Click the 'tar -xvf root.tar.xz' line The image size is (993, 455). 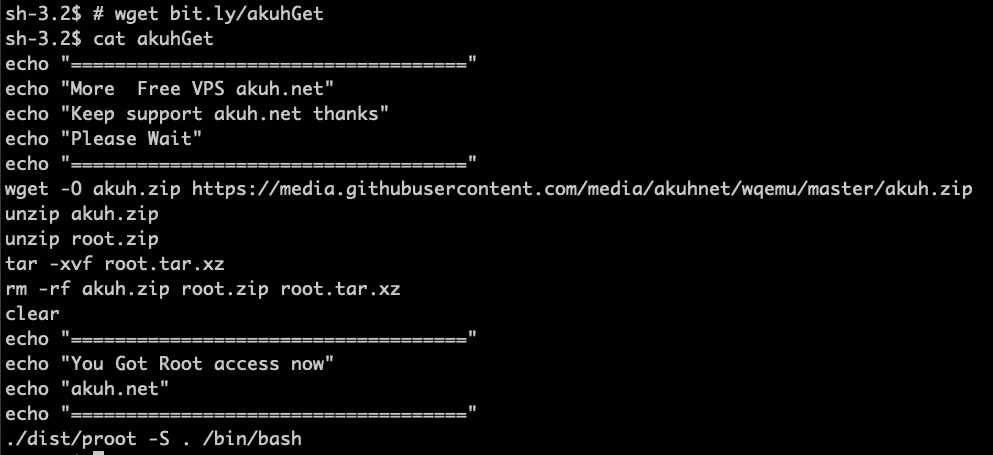(115, 264)
